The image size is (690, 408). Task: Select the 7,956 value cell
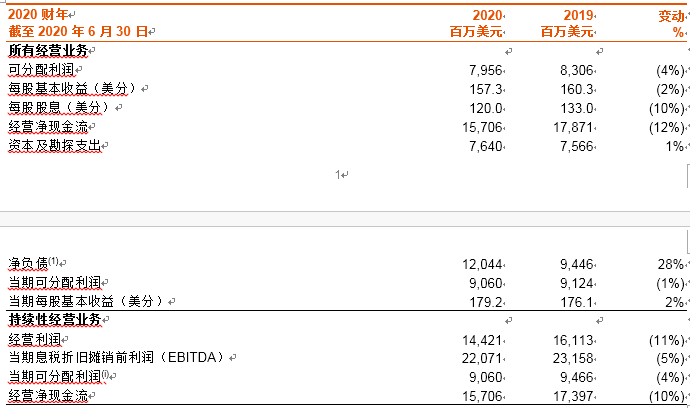tap(485, 70)
